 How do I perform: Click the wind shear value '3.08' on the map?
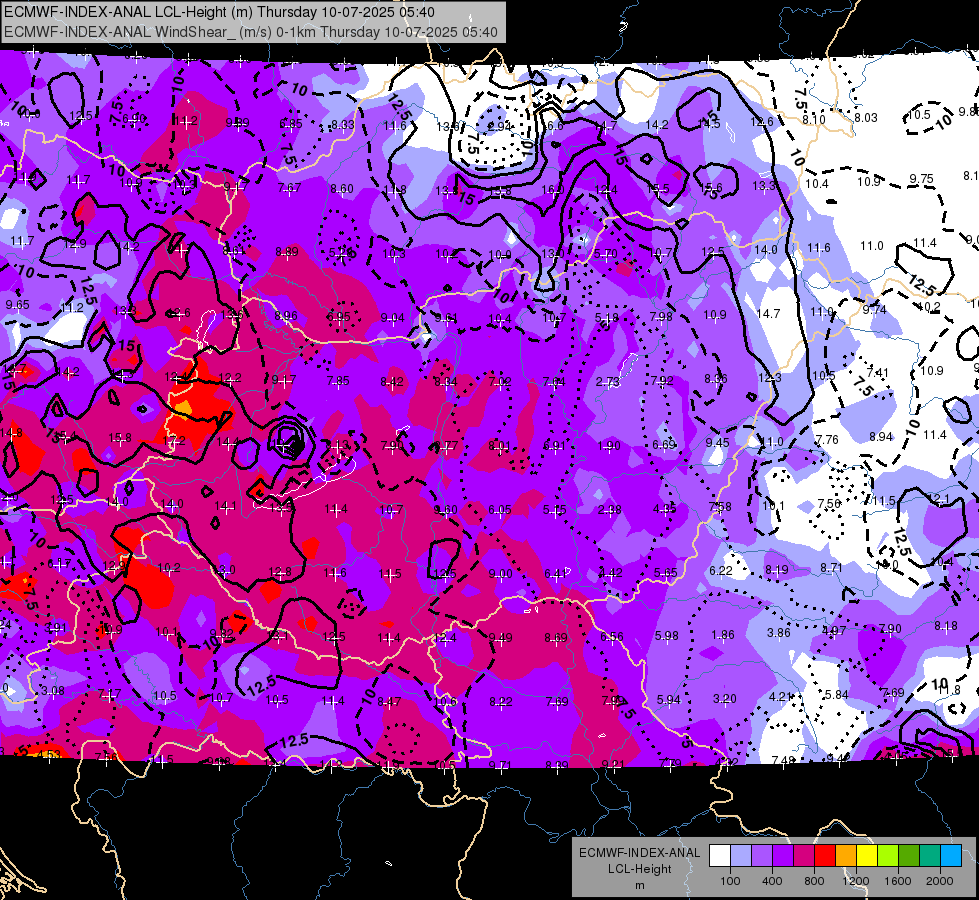coord(53,691)
